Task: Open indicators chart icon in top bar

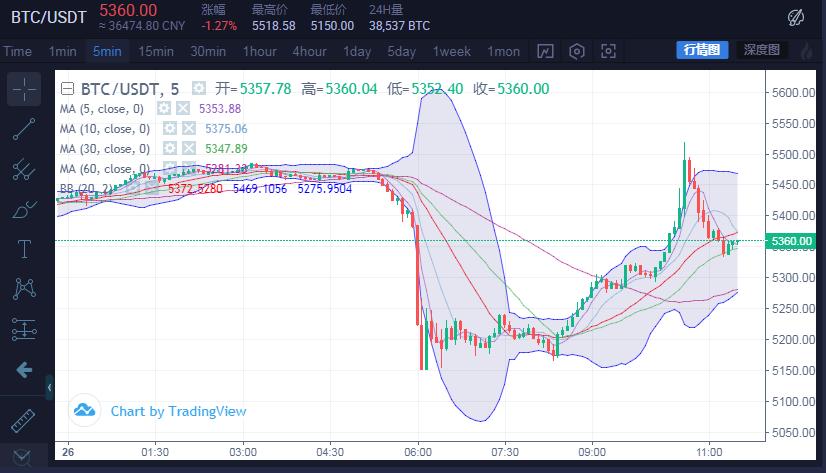Action: (x=545, y=51)
